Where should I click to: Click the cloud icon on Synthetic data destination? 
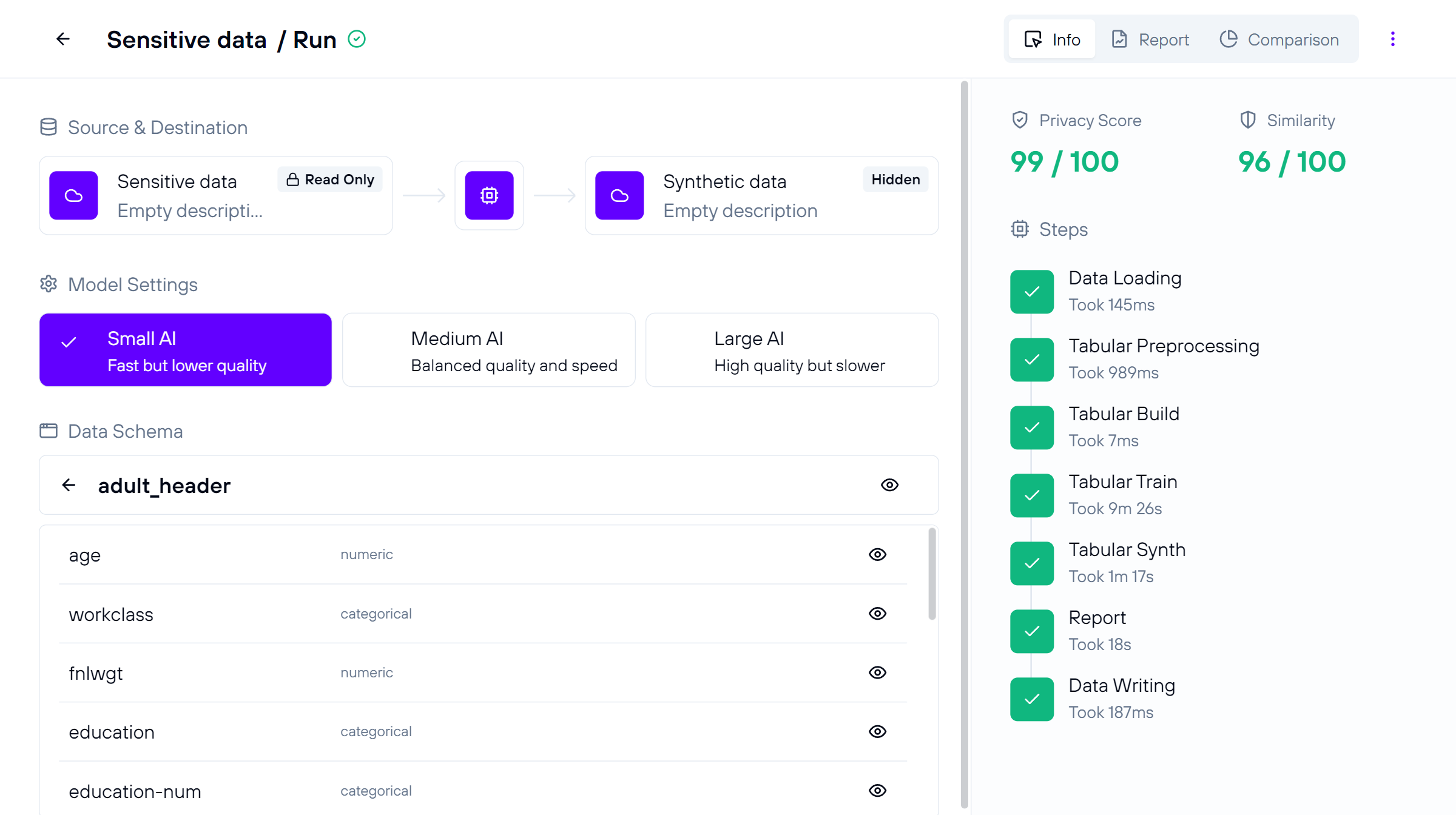[x=620, y=196]
